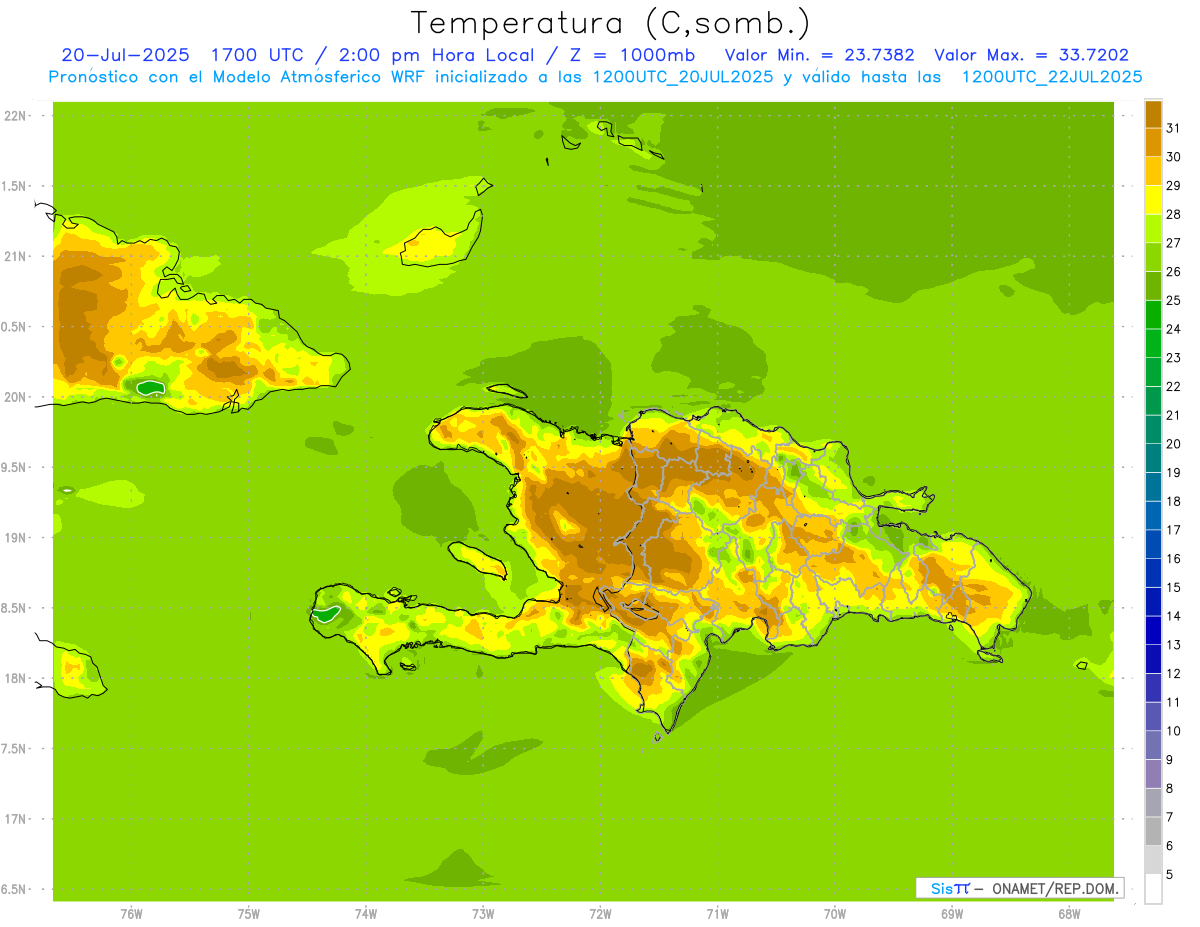This screenshot has width=1200, height=927.
Task: Click the "21N" latitude axis label
Action: coord(15,257)
